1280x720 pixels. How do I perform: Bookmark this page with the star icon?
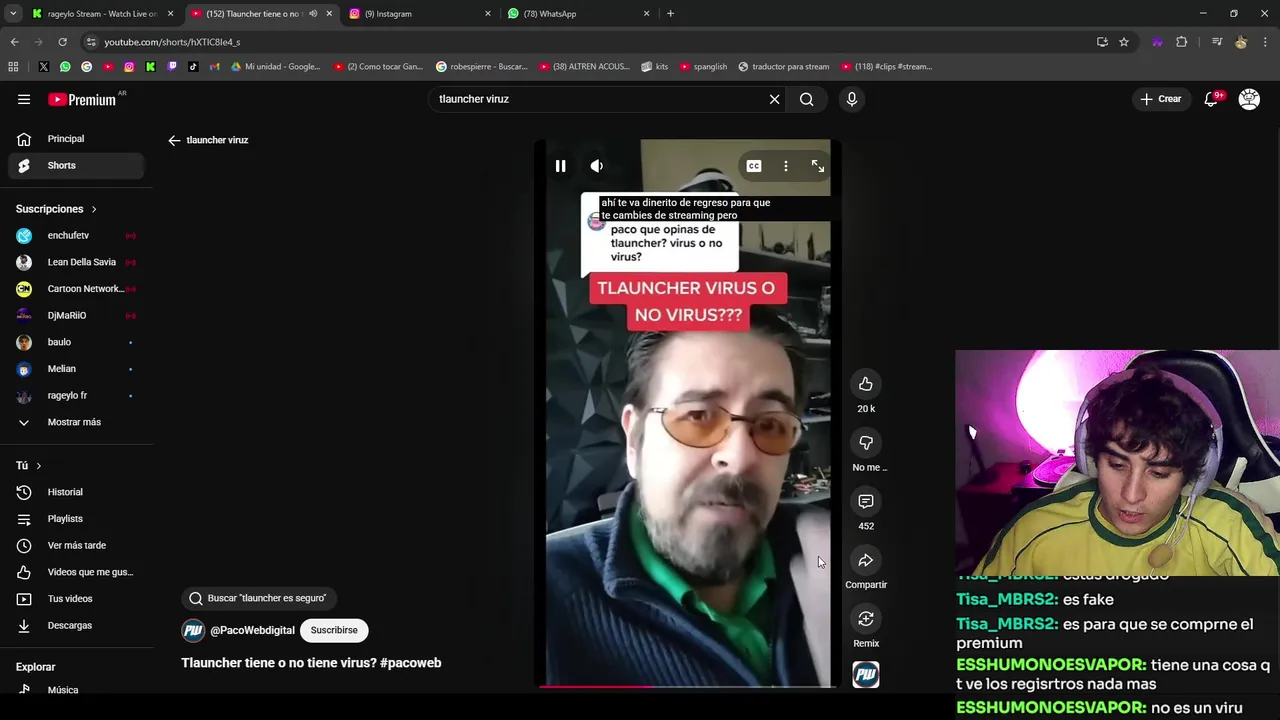point(1124,42)
